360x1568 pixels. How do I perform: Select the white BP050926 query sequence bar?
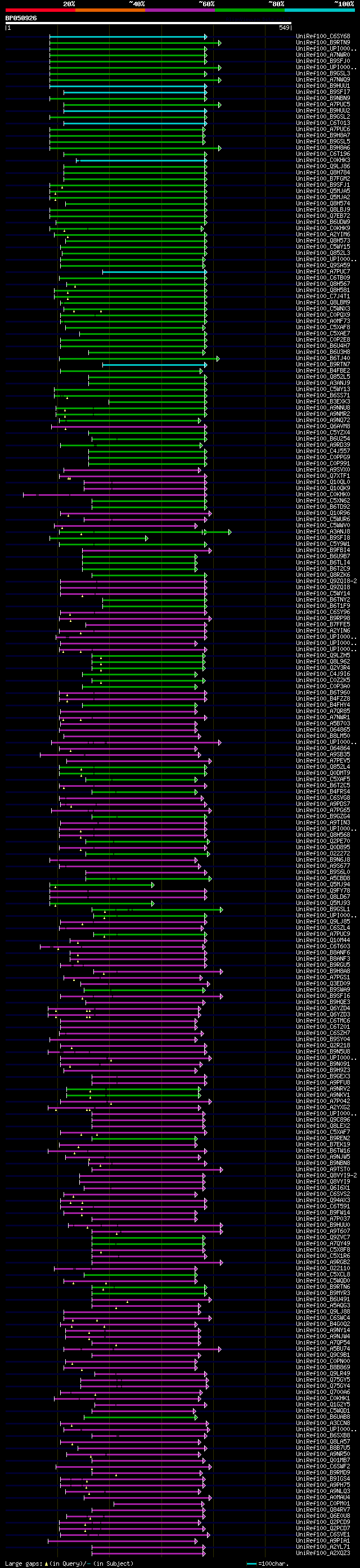pos(148,24)
